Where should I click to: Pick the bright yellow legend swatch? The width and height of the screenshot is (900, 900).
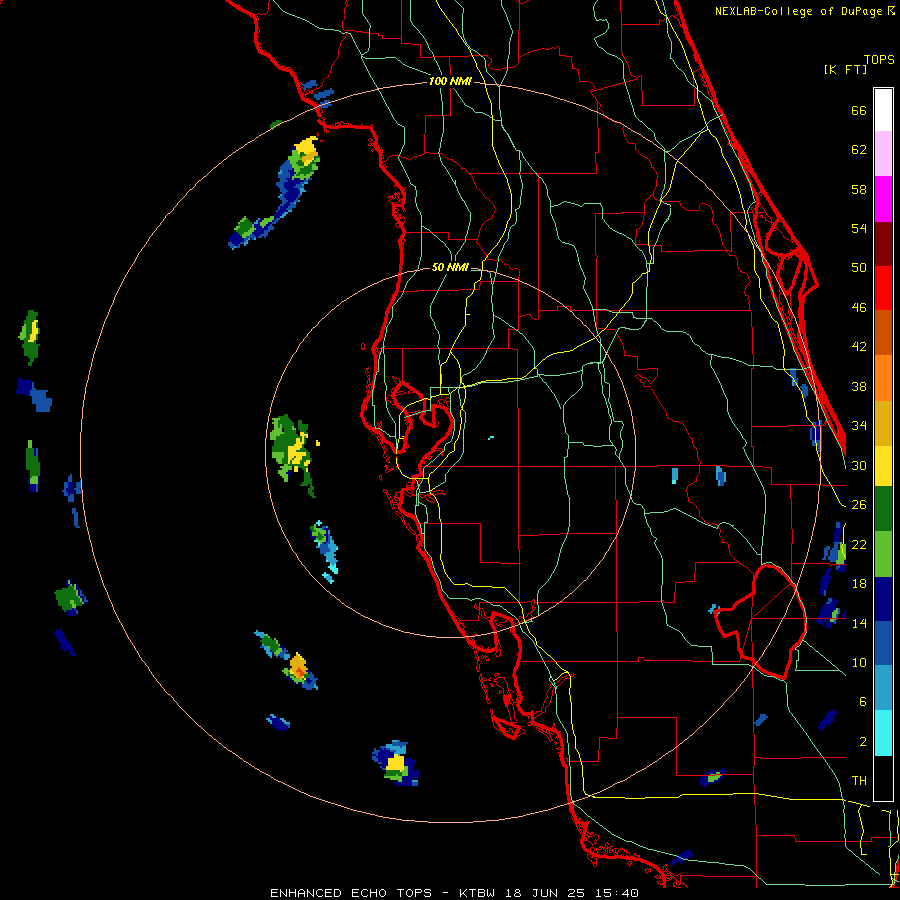pos(883,466)
